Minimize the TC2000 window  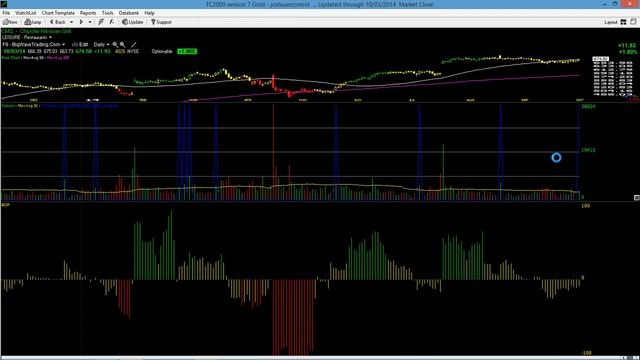point(604,4)
